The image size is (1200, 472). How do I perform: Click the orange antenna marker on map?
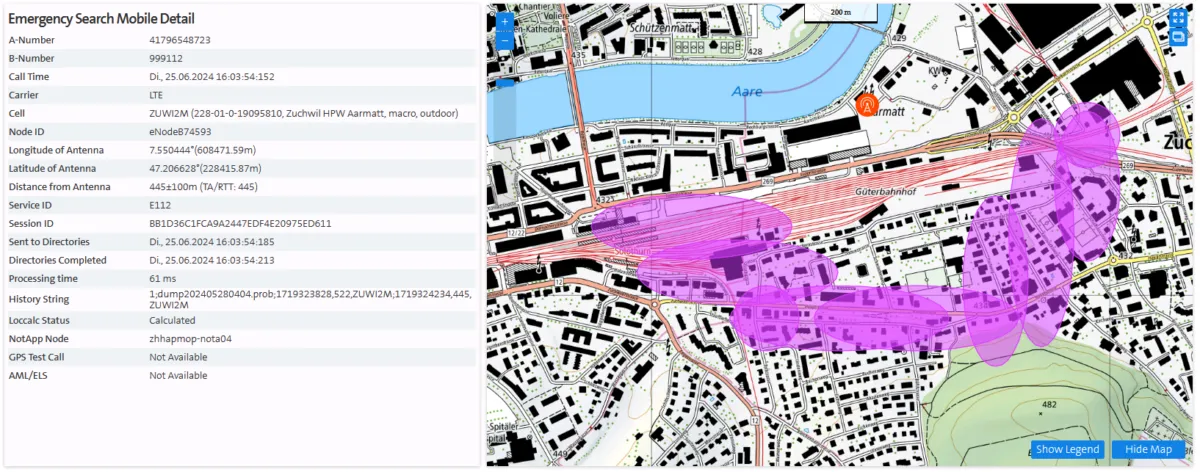tap(867, 103)
